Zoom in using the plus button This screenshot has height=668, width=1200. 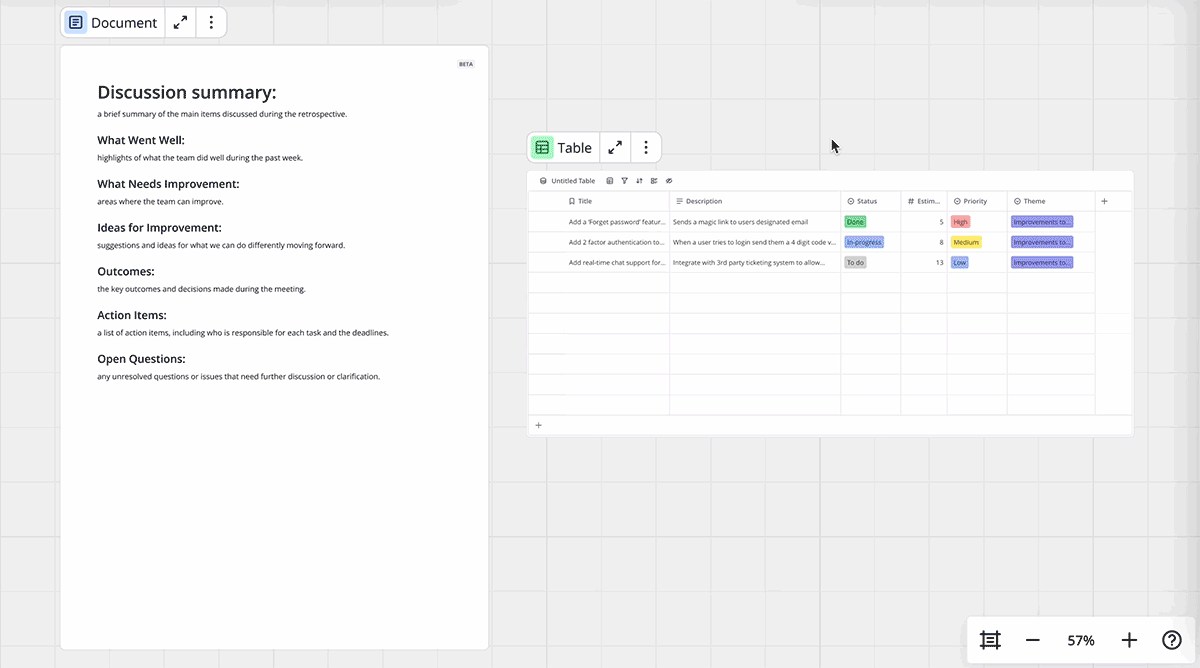point(1129,640)
